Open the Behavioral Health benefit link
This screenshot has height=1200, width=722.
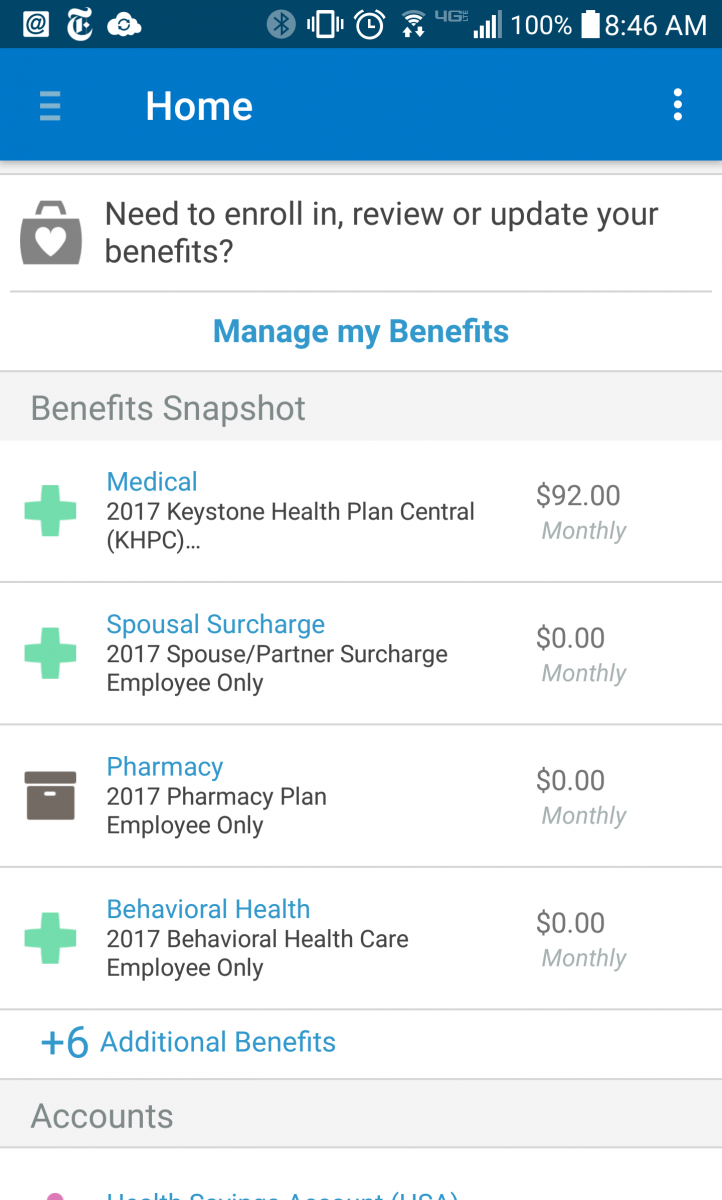point(208,910)
